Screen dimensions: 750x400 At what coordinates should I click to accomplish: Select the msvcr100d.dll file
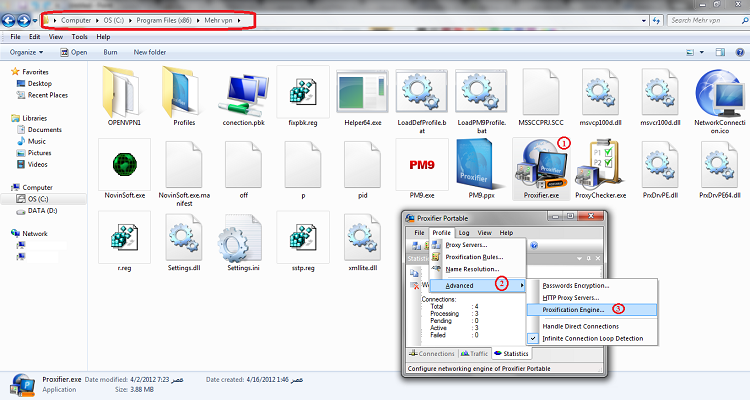point(660,97)
